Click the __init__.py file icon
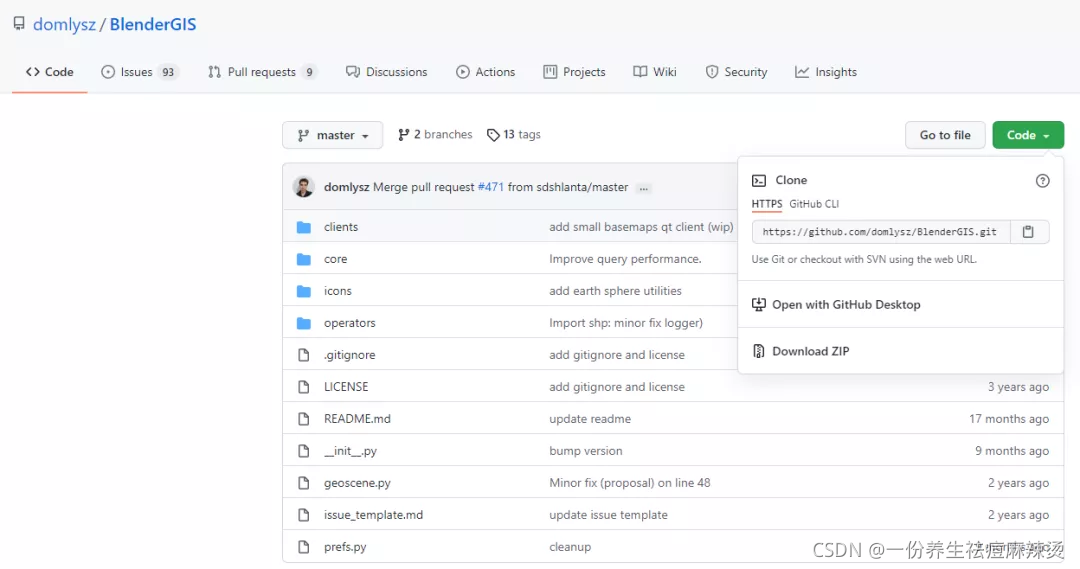1080x569 pixels. tap(304, 451)
